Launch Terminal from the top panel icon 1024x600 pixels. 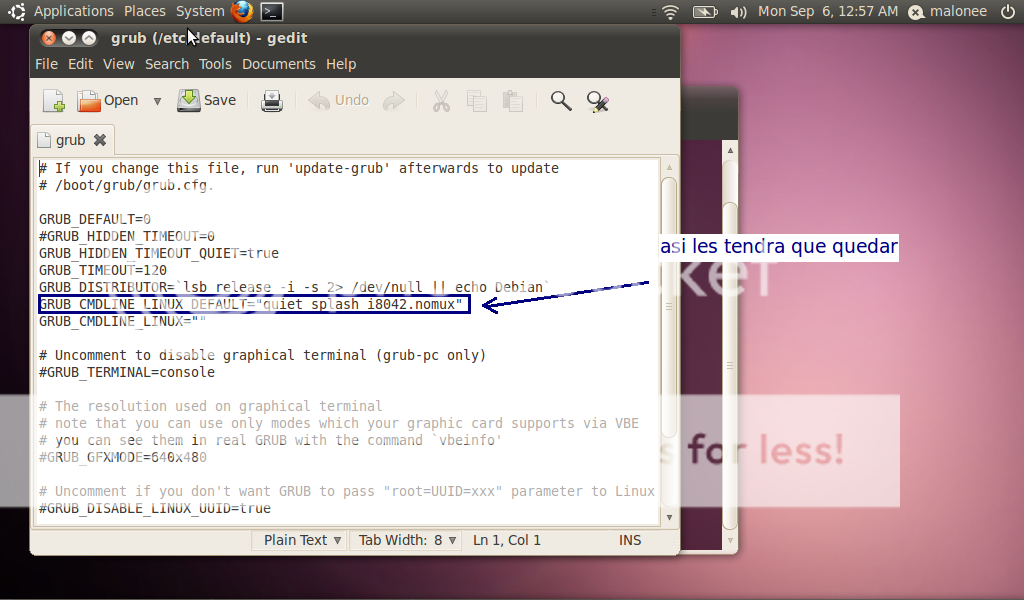[x=272, y=11]
